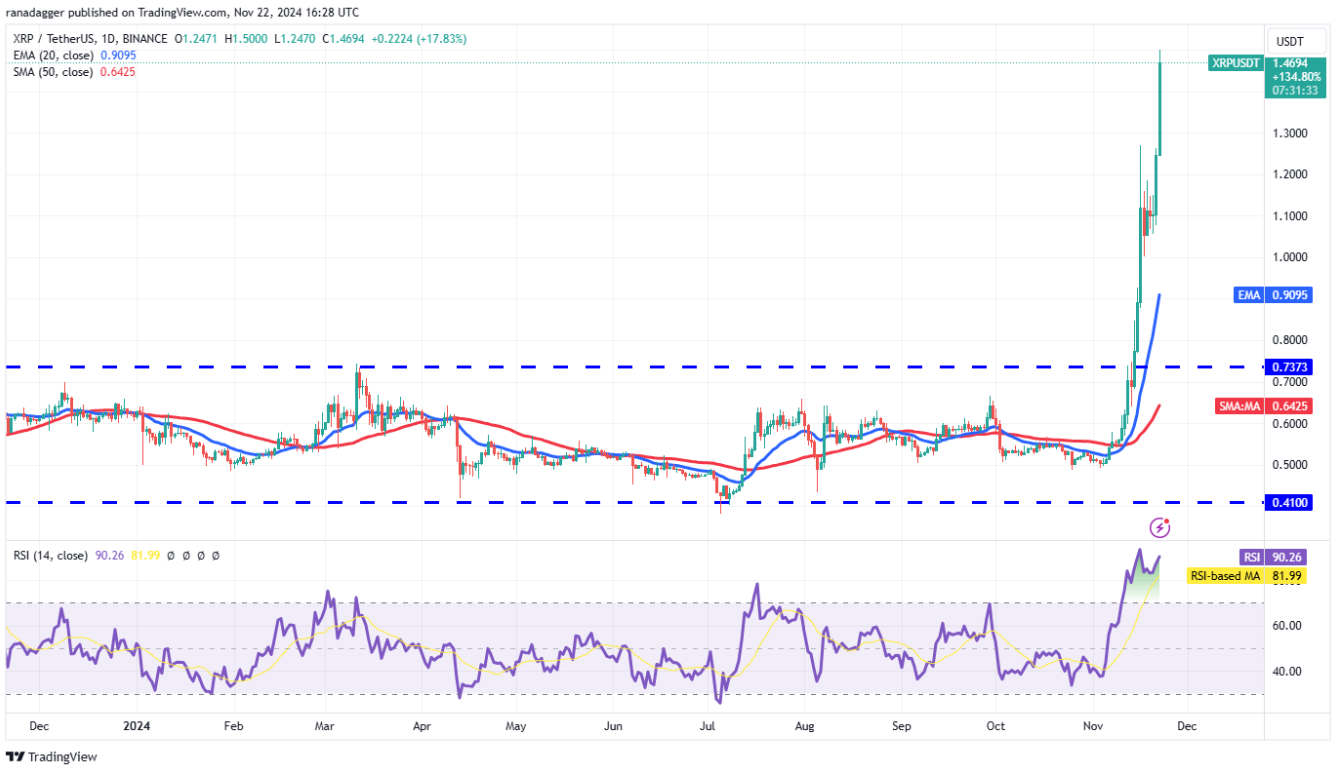Select the 0.4100 support price label
The height and width of the screenshot is (770, 1335).
click(x=1290, y=502)
